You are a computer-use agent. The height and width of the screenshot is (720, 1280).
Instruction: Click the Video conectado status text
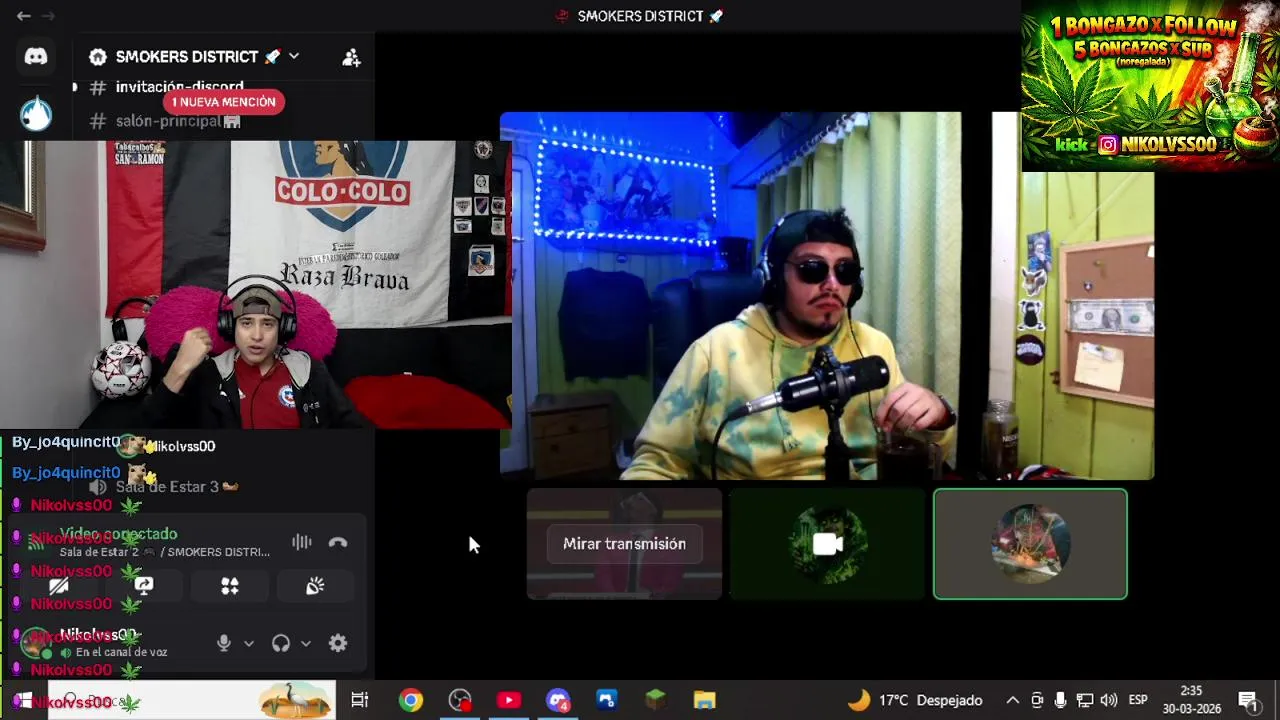click(118, 534)
